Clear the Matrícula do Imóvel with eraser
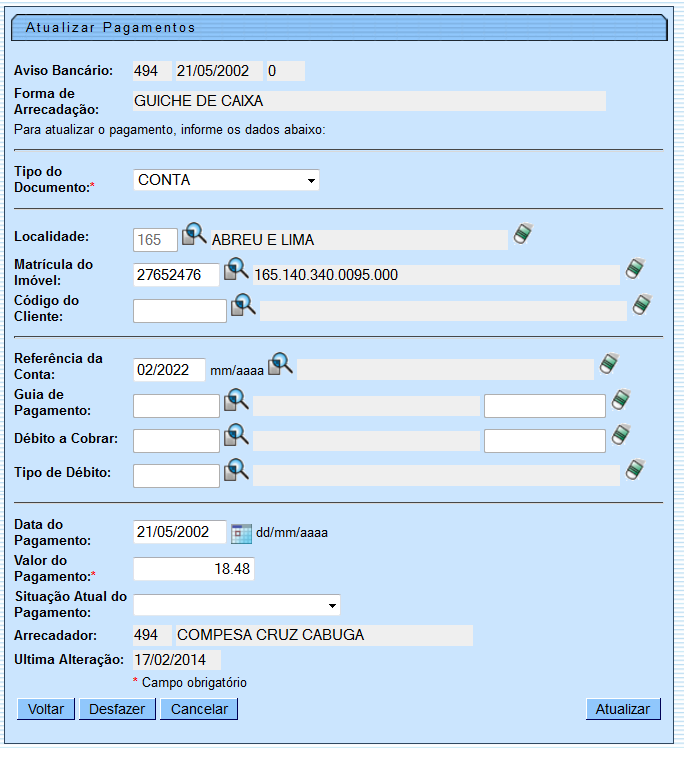This screenshot has height=761, width=684. [x=635, y=269]
